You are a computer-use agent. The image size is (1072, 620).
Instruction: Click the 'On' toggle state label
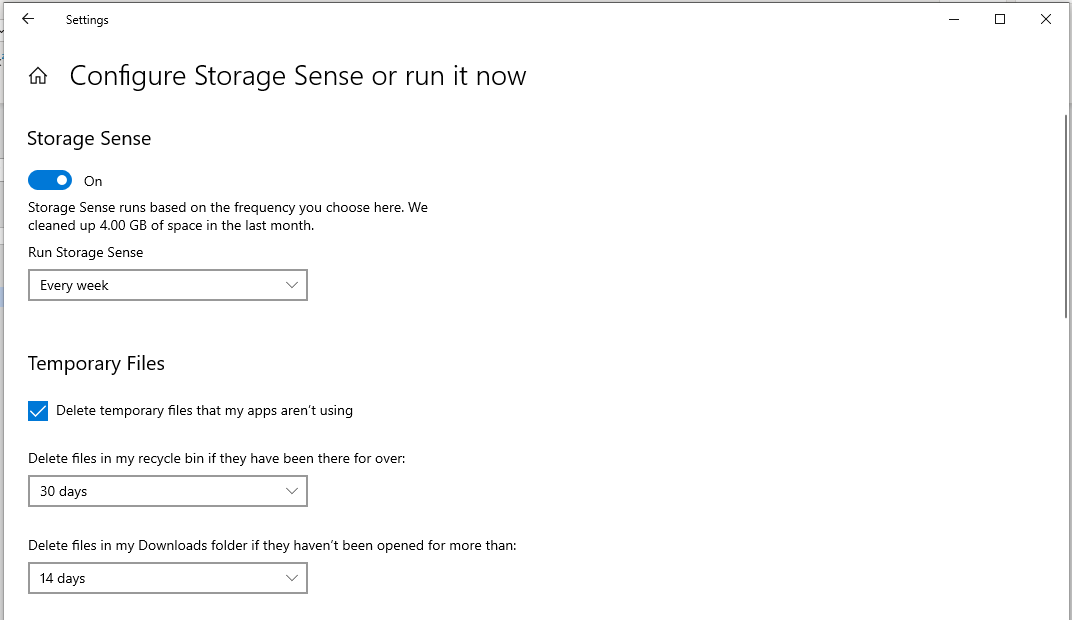pyautogui.click(x=93, y=181)
